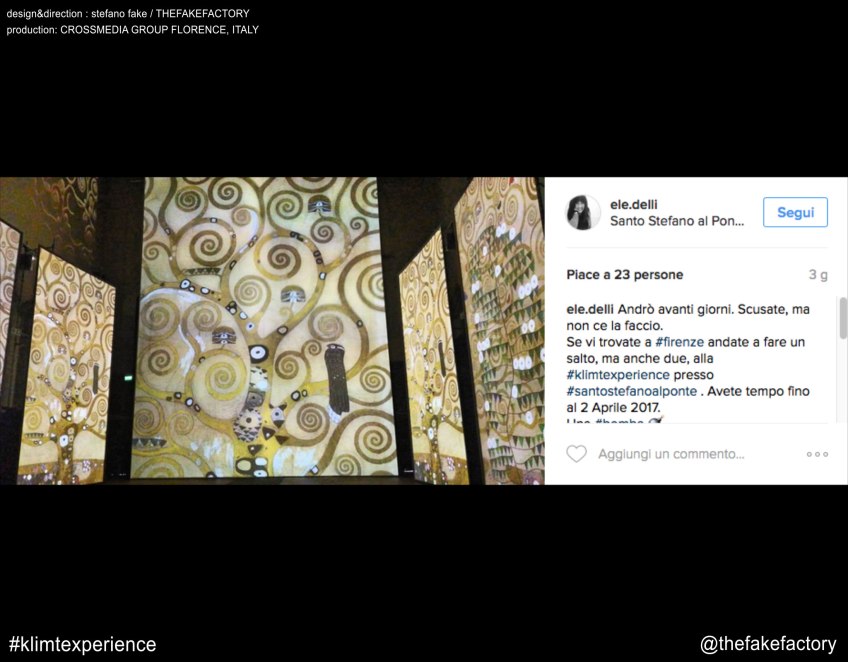Screen dimensions: 848x662
Task: Click the heart like icon
Action: (x=576, y=454)
